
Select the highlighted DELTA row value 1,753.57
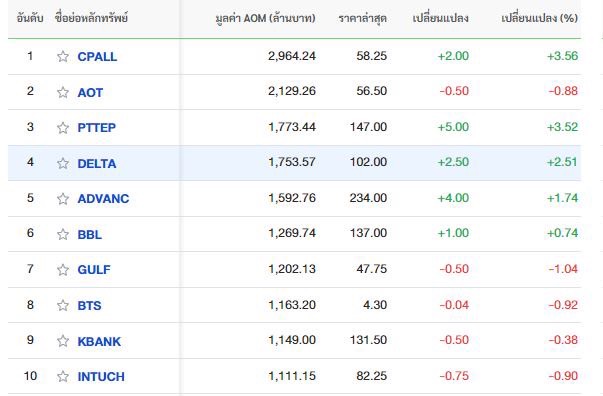click(292, 162)
